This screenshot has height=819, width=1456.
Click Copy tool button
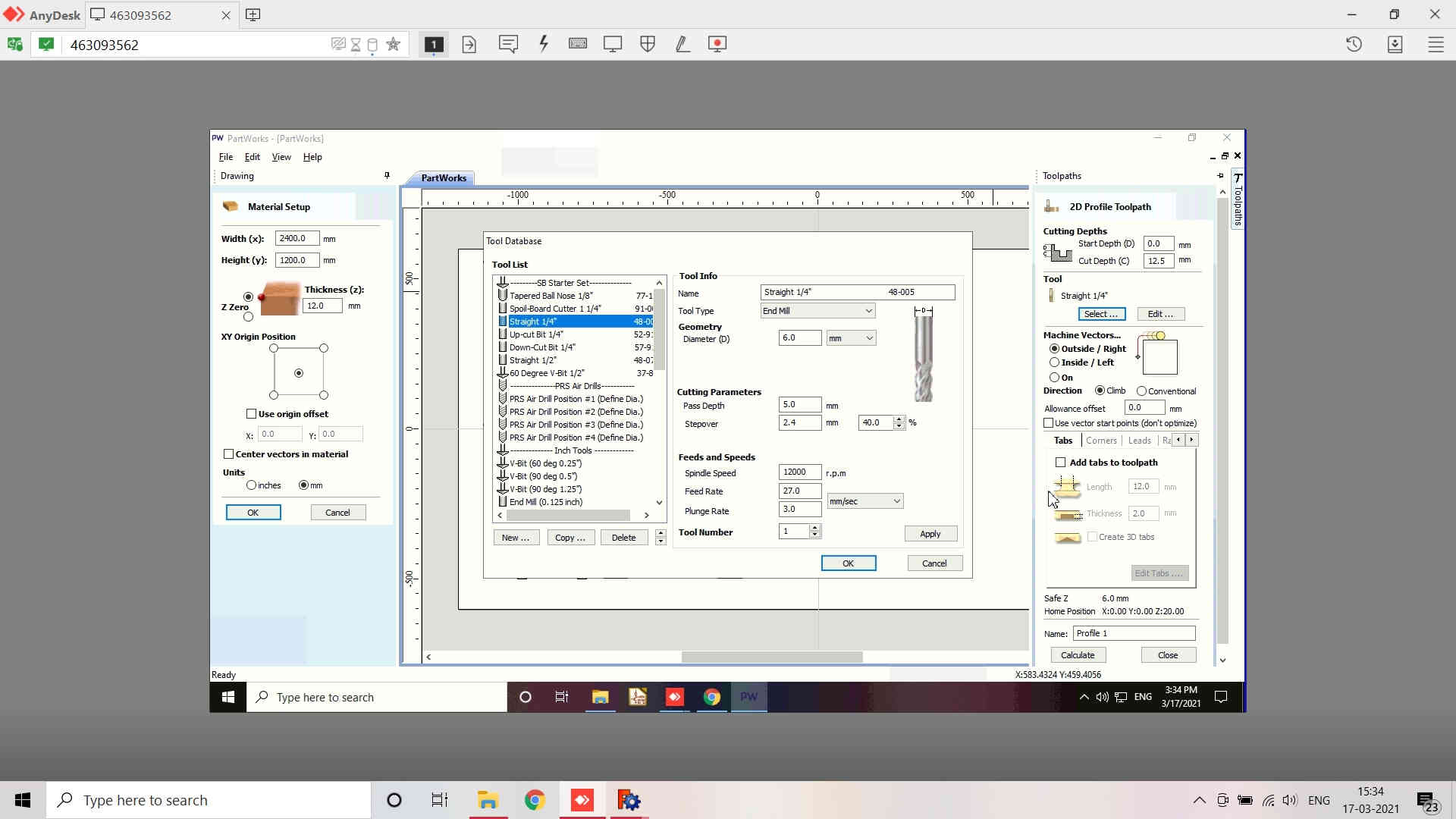(x=570, y=538)
